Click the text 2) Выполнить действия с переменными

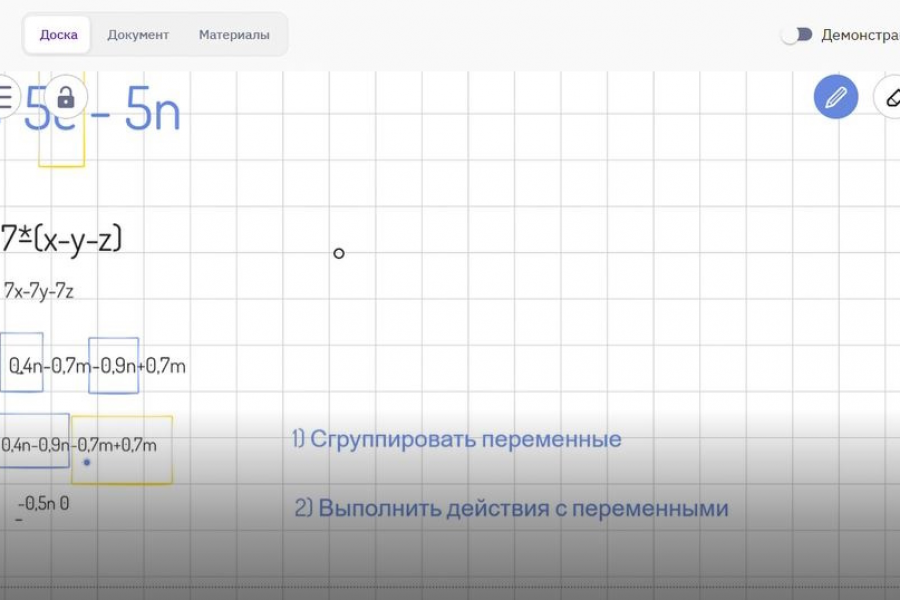click(x=511, y=508)
